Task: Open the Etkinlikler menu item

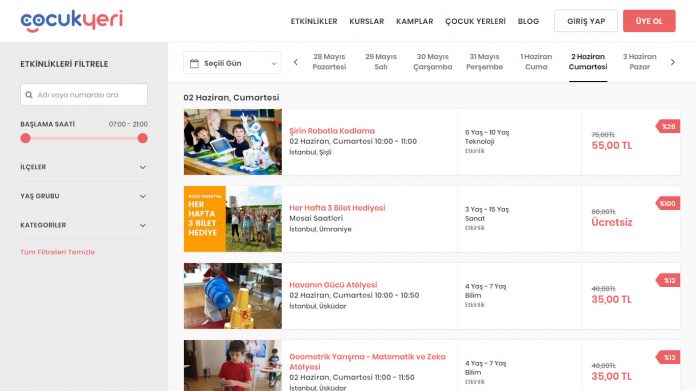Action: 314,21
